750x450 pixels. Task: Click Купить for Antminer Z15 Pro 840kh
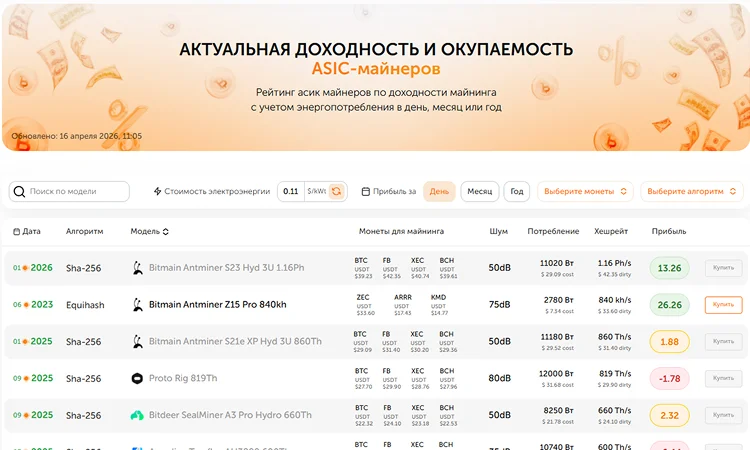723,305
